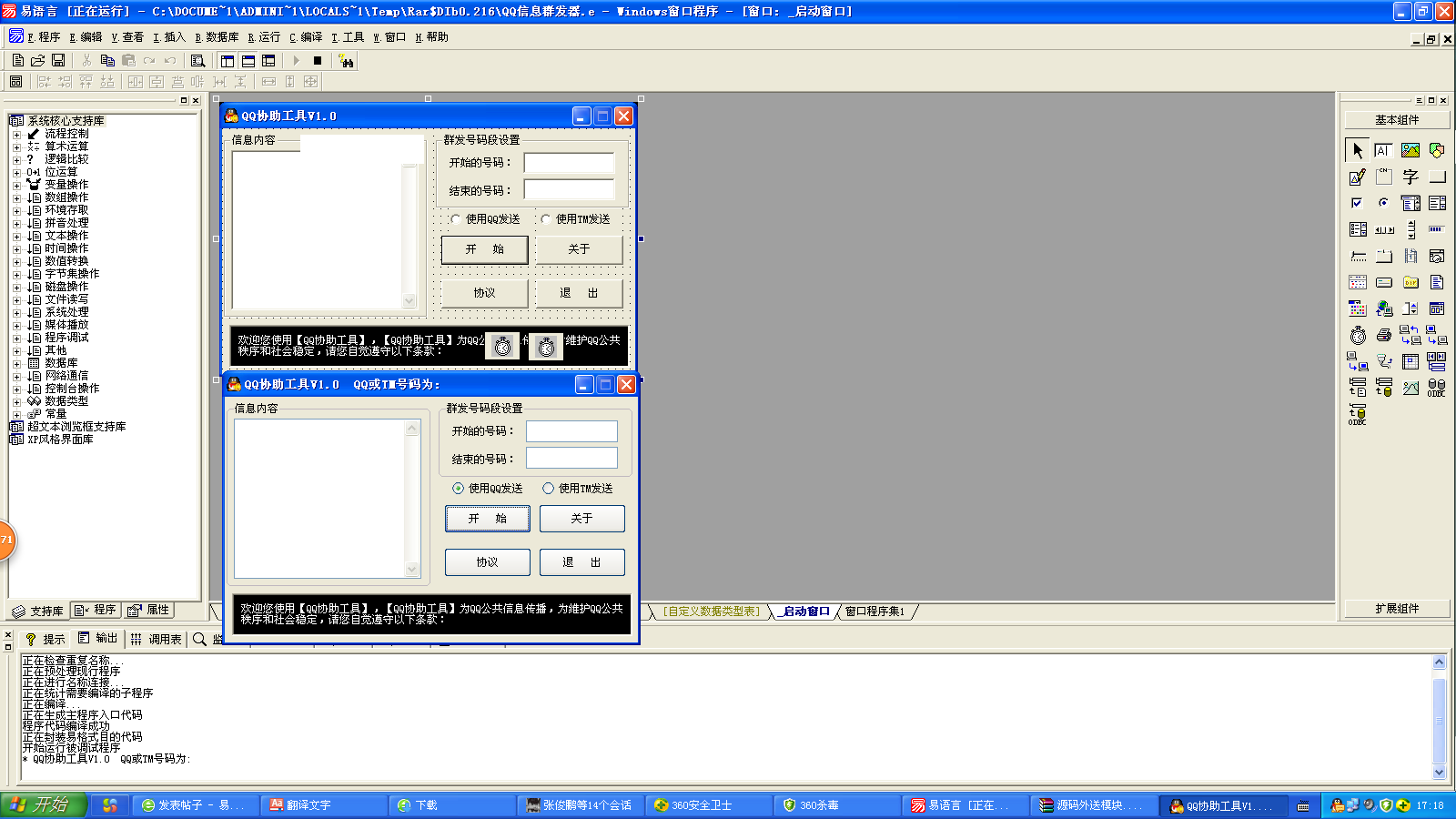This screenshot has height=819, width=1456.
Task: Click the 退 出 button in the running window
Action: pyautogui.click(x=582, y=562)
